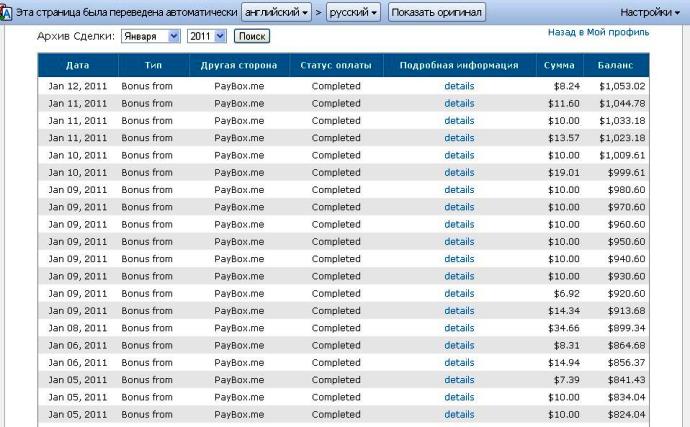Open the year dropdown showing 2011
690x427 pixels.
(207, 36)
